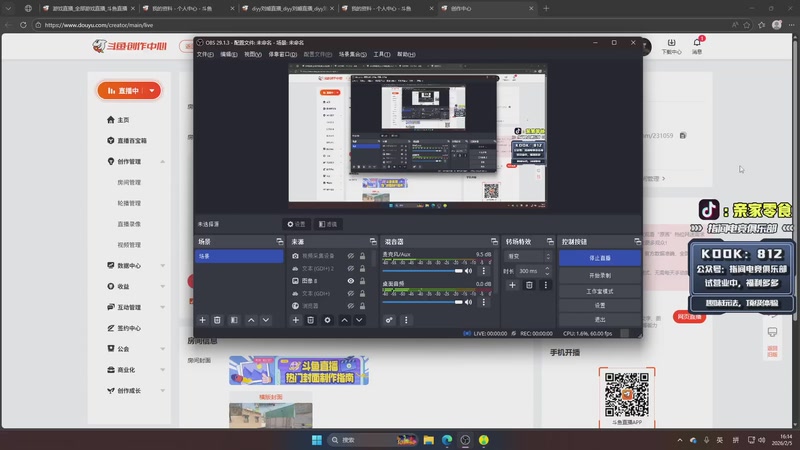
Task: Select the 场景 item in scenes list
Action: point(239,256)
